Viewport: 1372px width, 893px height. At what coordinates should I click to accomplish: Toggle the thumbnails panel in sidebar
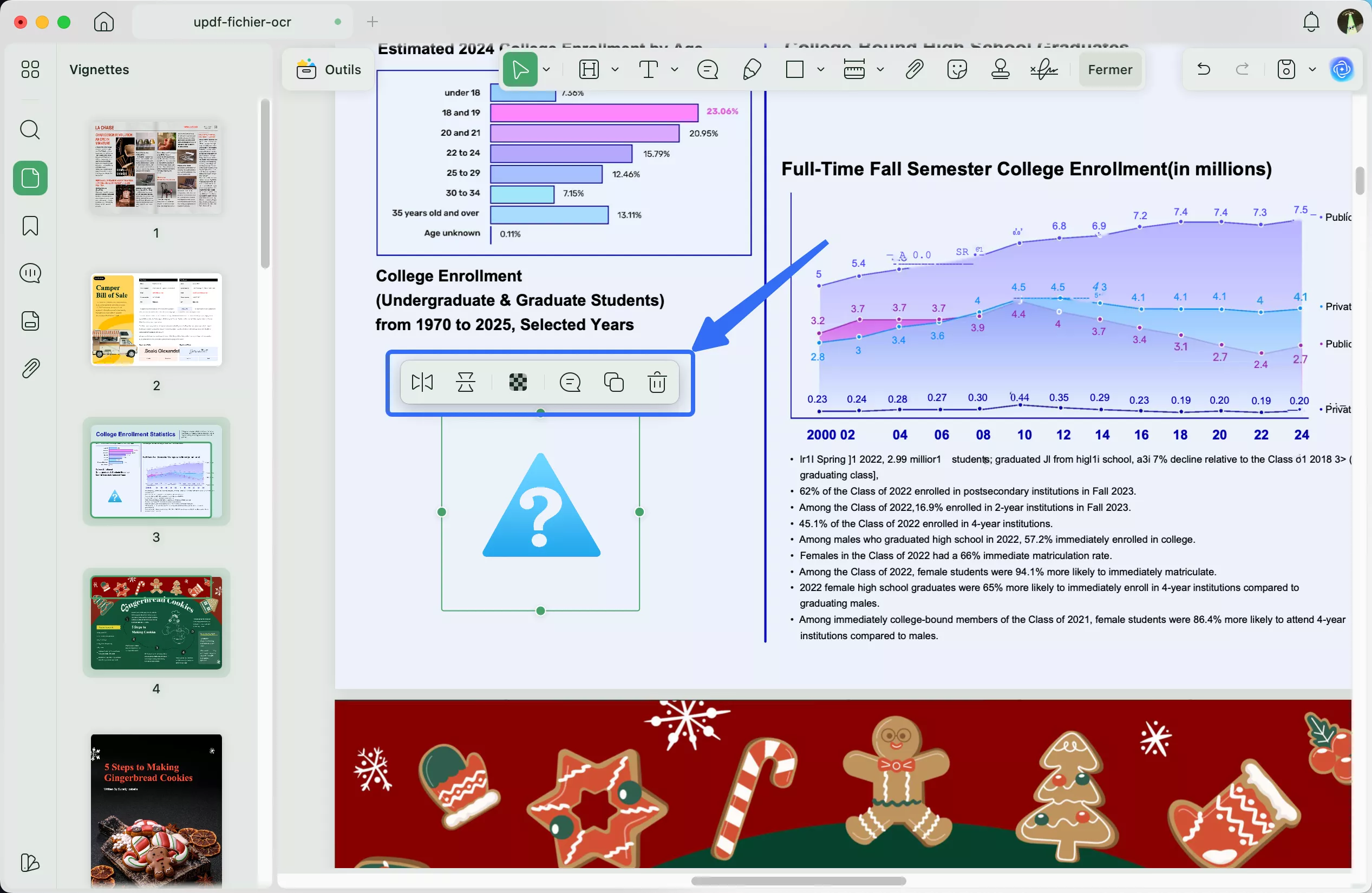pyautogui.click(x=30, y=178)
